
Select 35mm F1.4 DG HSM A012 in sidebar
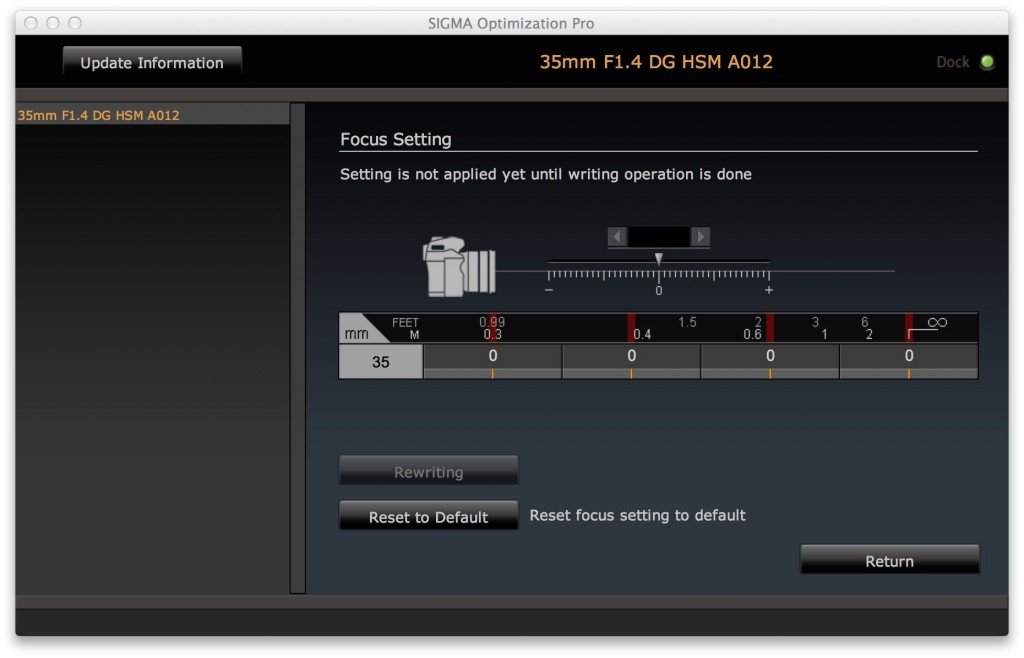[x=99, y=115]
